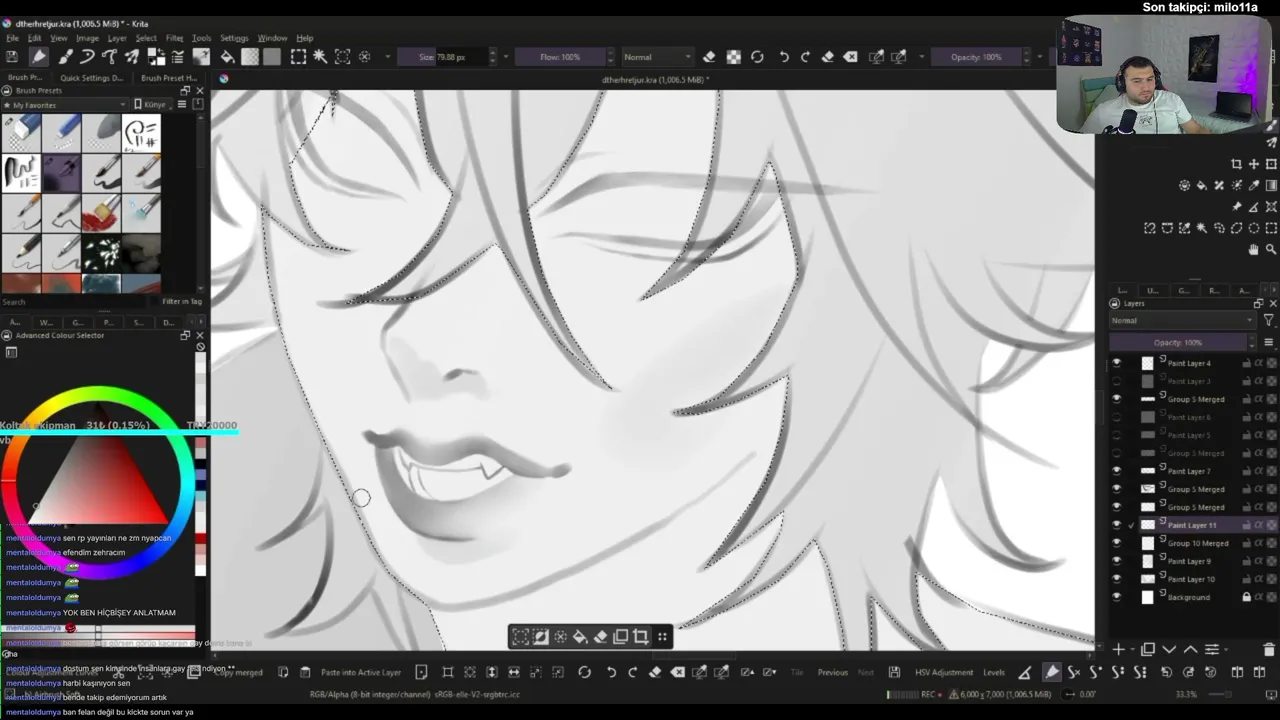
Task: Toggle eraser mode next to the Normal blend dropdown
Action: pos(709,57)
